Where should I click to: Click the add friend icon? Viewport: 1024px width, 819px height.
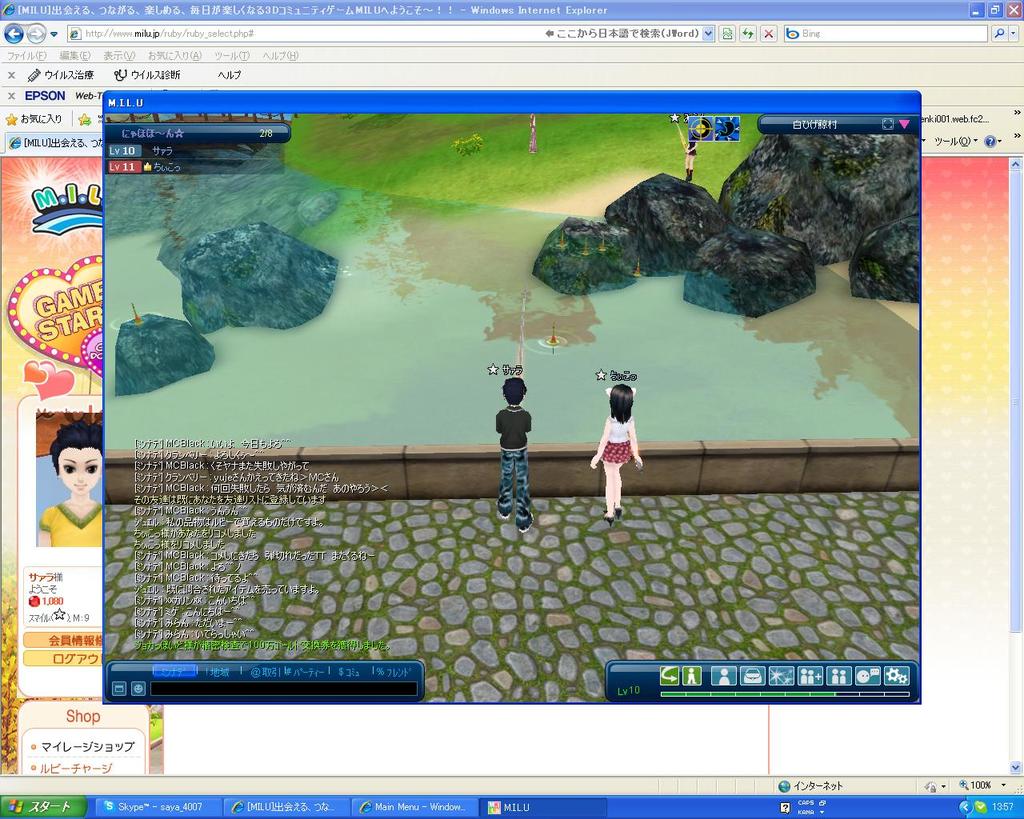(x=810, y=676)
